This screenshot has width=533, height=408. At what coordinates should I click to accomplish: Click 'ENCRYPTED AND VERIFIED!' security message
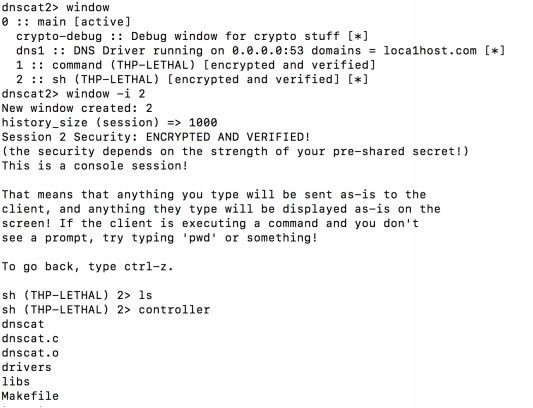(228, 137)
